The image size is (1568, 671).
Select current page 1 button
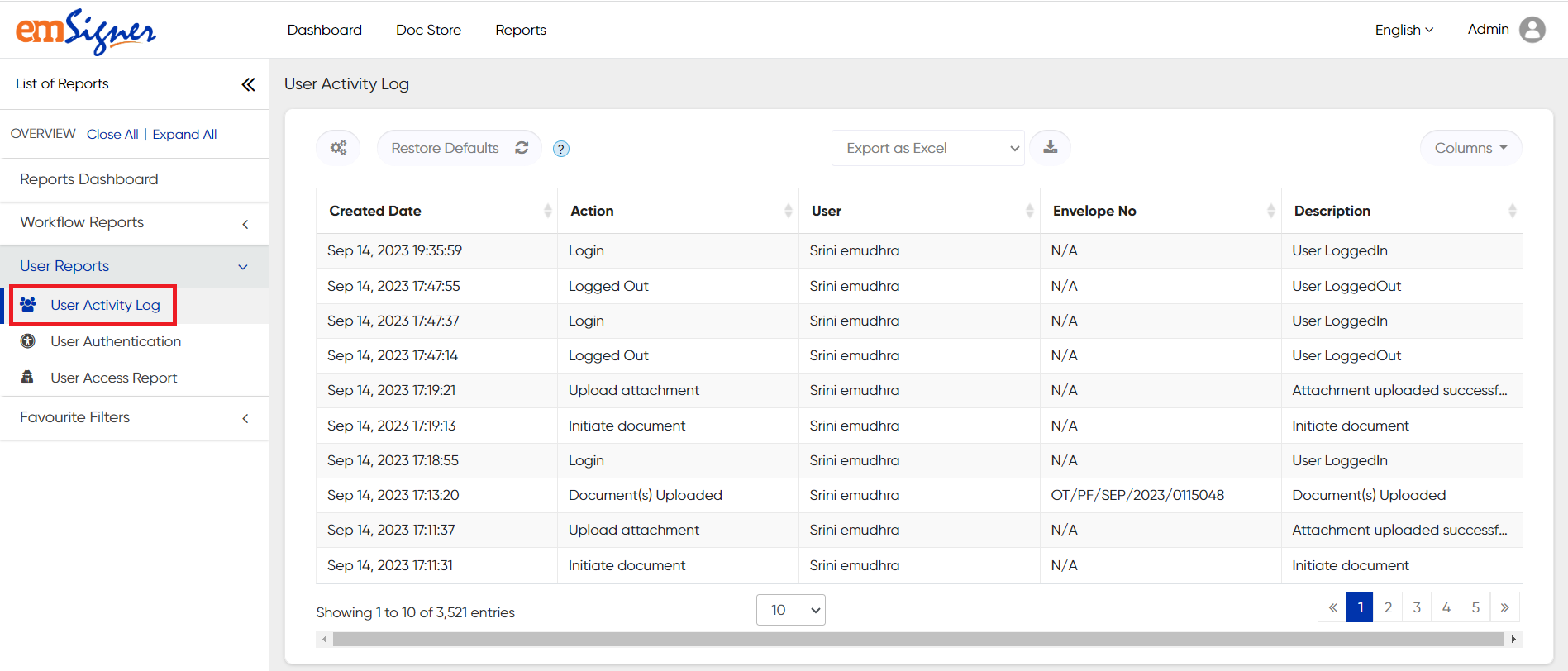1360,607
